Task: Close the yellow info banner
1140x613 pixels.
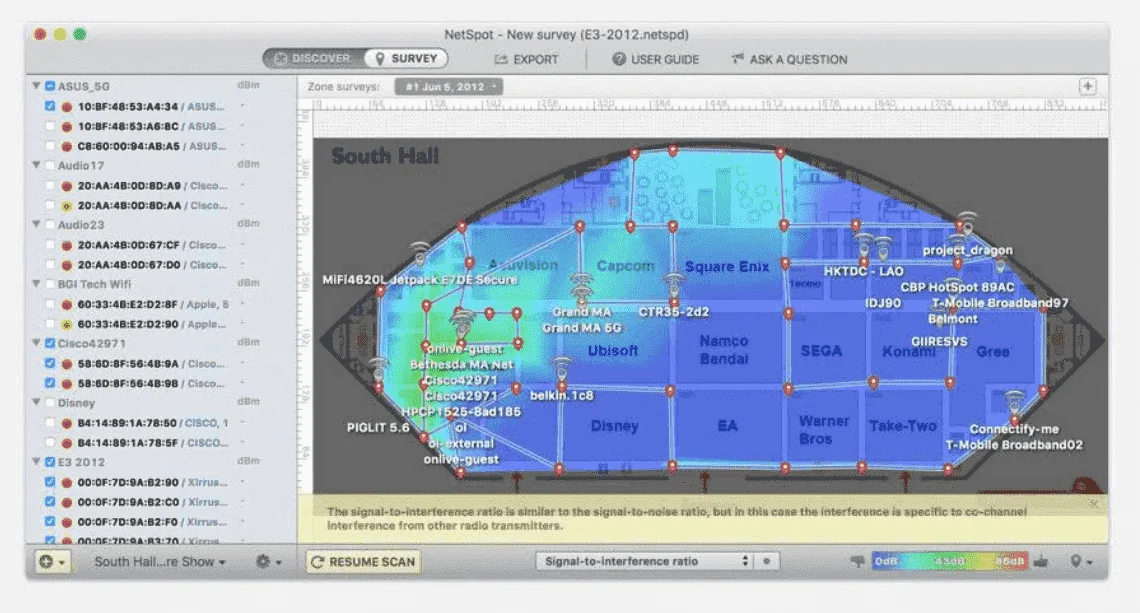Action: [x=1093, y=504]
